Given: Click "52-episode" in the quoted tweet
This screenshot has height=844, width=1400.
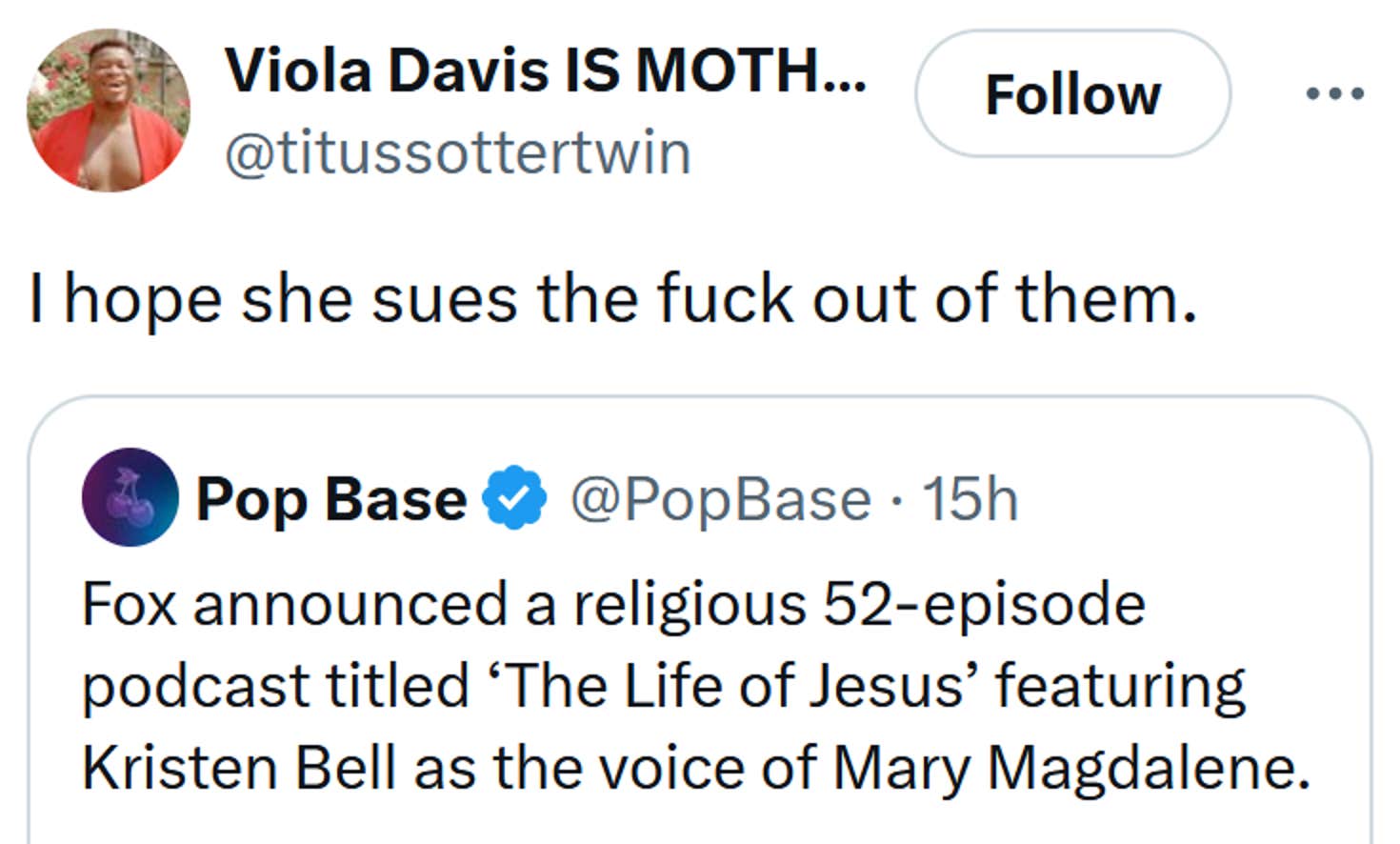Looking at the screenshot, I should pos(984,604).
